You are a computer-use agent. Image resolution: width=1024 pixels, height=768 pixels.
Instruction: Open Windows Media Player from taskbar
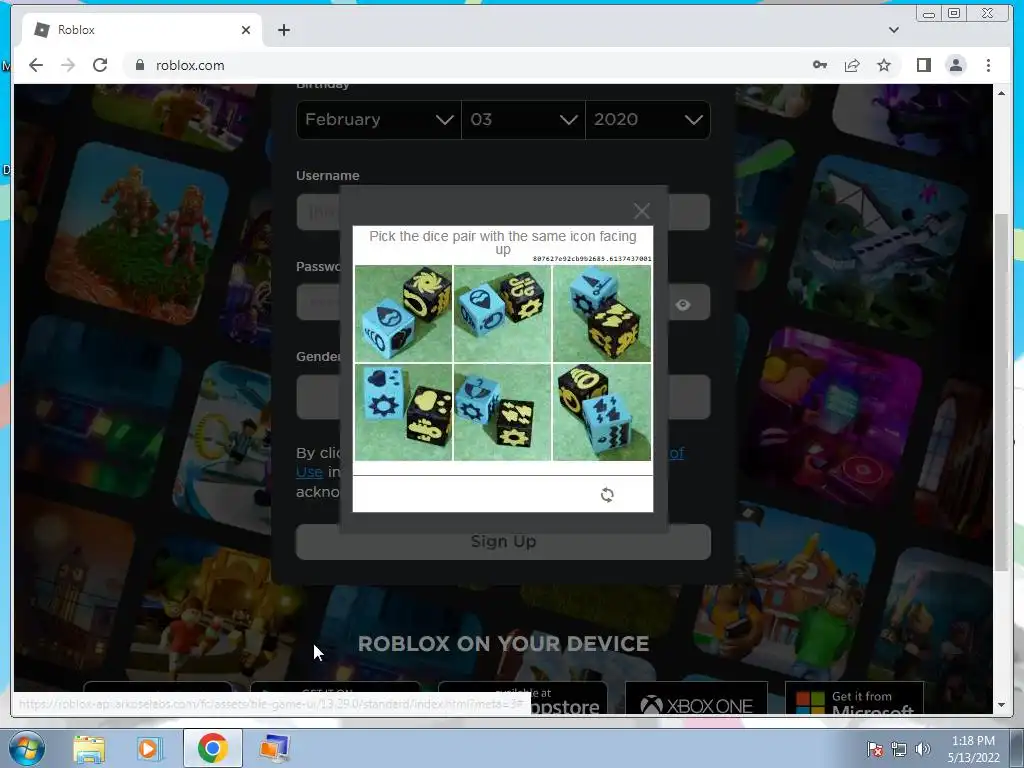point(148,748)
